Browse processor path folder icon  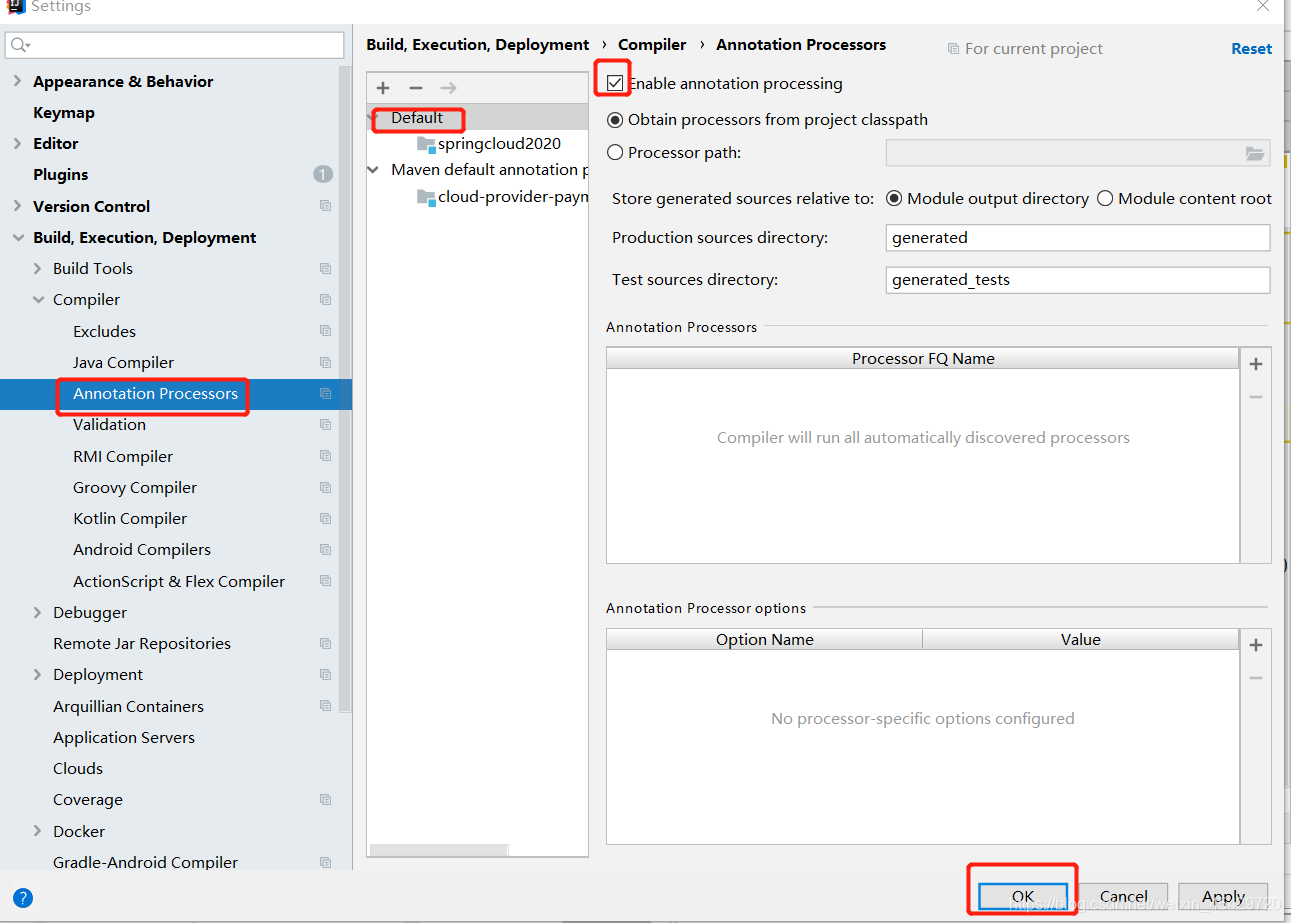pyautogui.click(x=1255, y=153)
